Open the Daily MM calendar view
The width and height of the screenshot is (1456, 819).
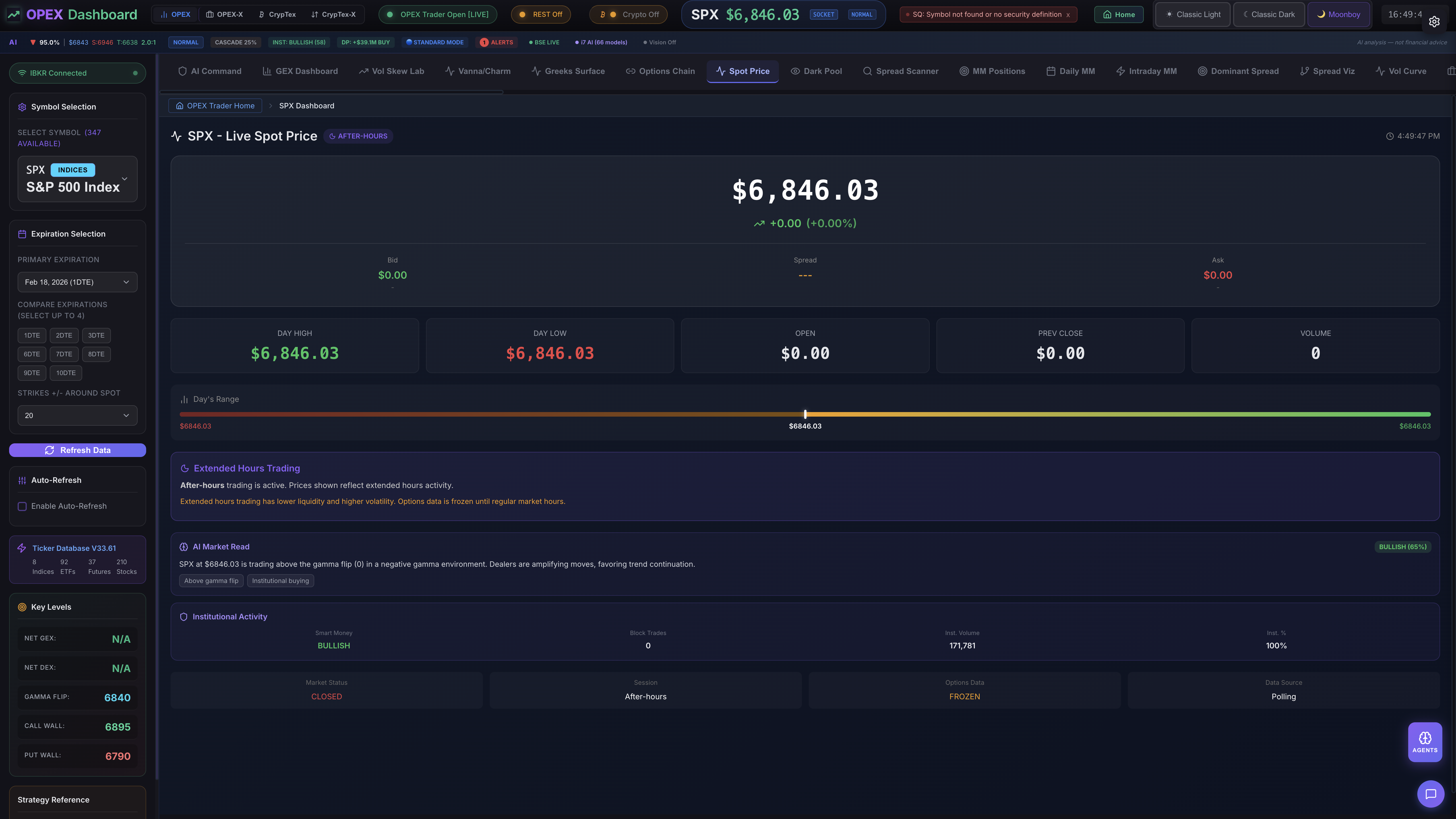(1070, 71)
